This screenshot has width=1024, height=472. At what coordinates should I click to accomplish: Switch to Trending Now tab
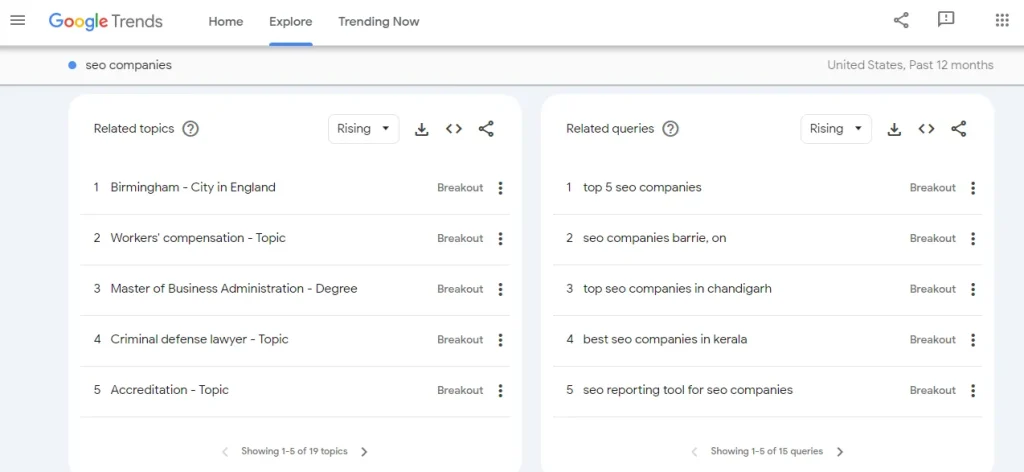click(379, 22)
